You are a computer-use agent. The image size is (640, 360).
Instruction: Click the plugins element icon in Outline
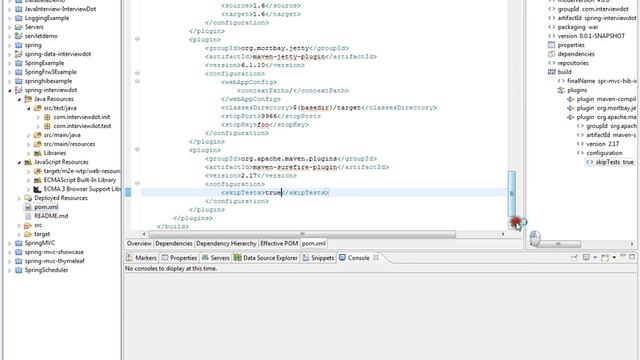pos(561,90)
